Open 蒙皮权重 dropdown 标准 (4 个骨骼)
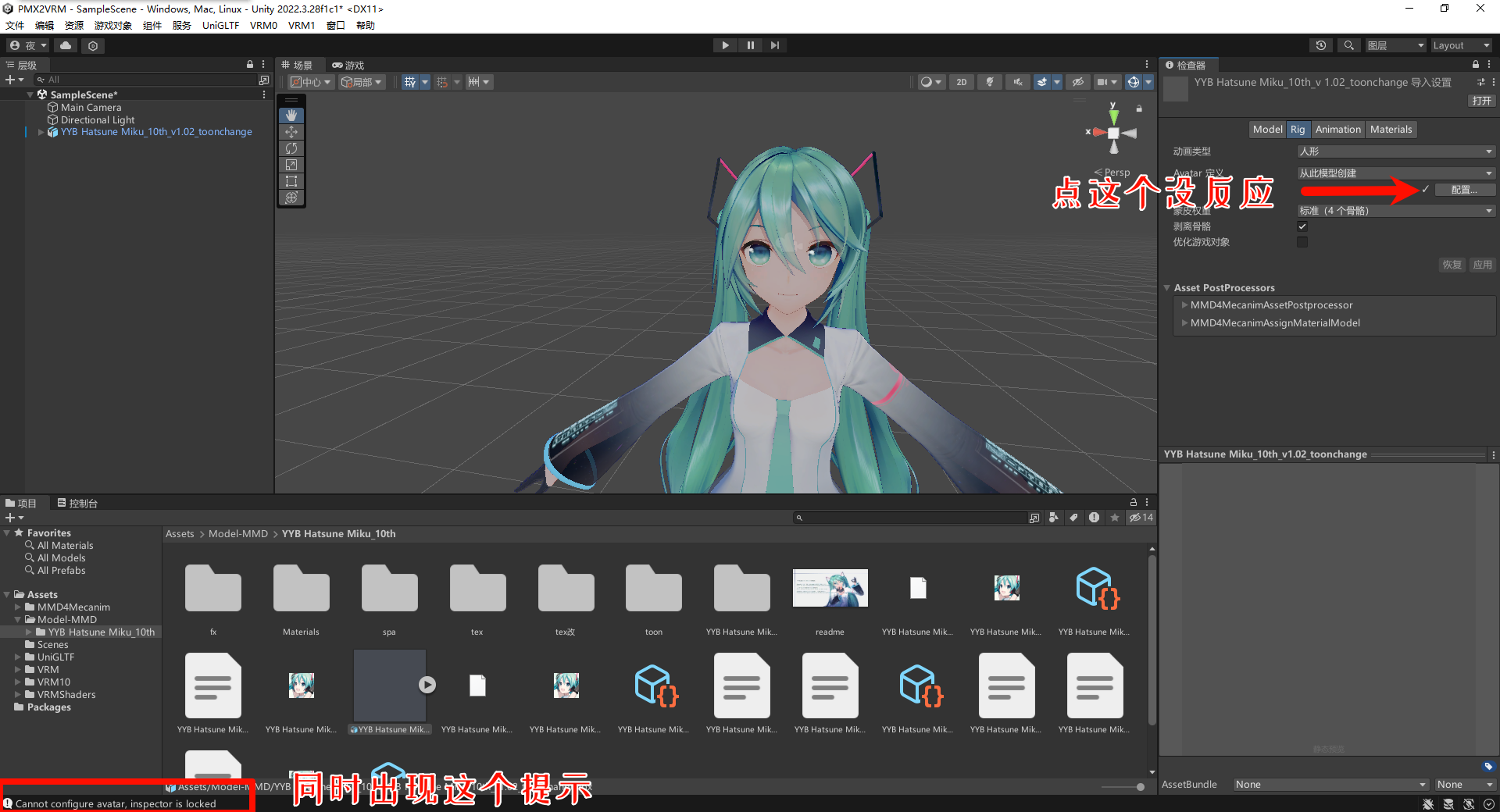Viewport: 1500px width, 812px height. coord(1396,211)
